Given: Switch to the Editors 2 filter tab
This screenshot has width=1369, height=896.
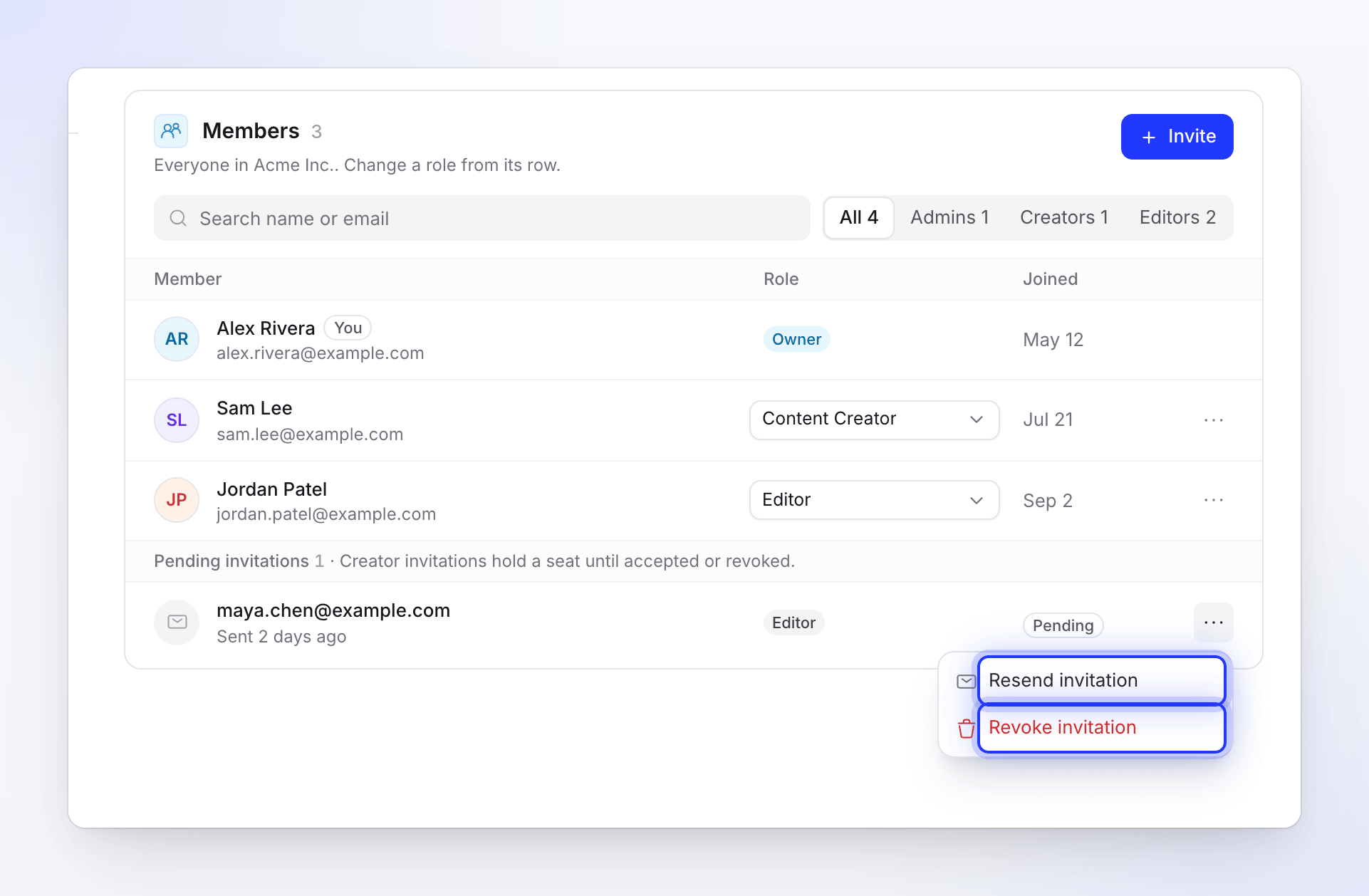Looking at the screenshot, I should [x=1177, y=218].
